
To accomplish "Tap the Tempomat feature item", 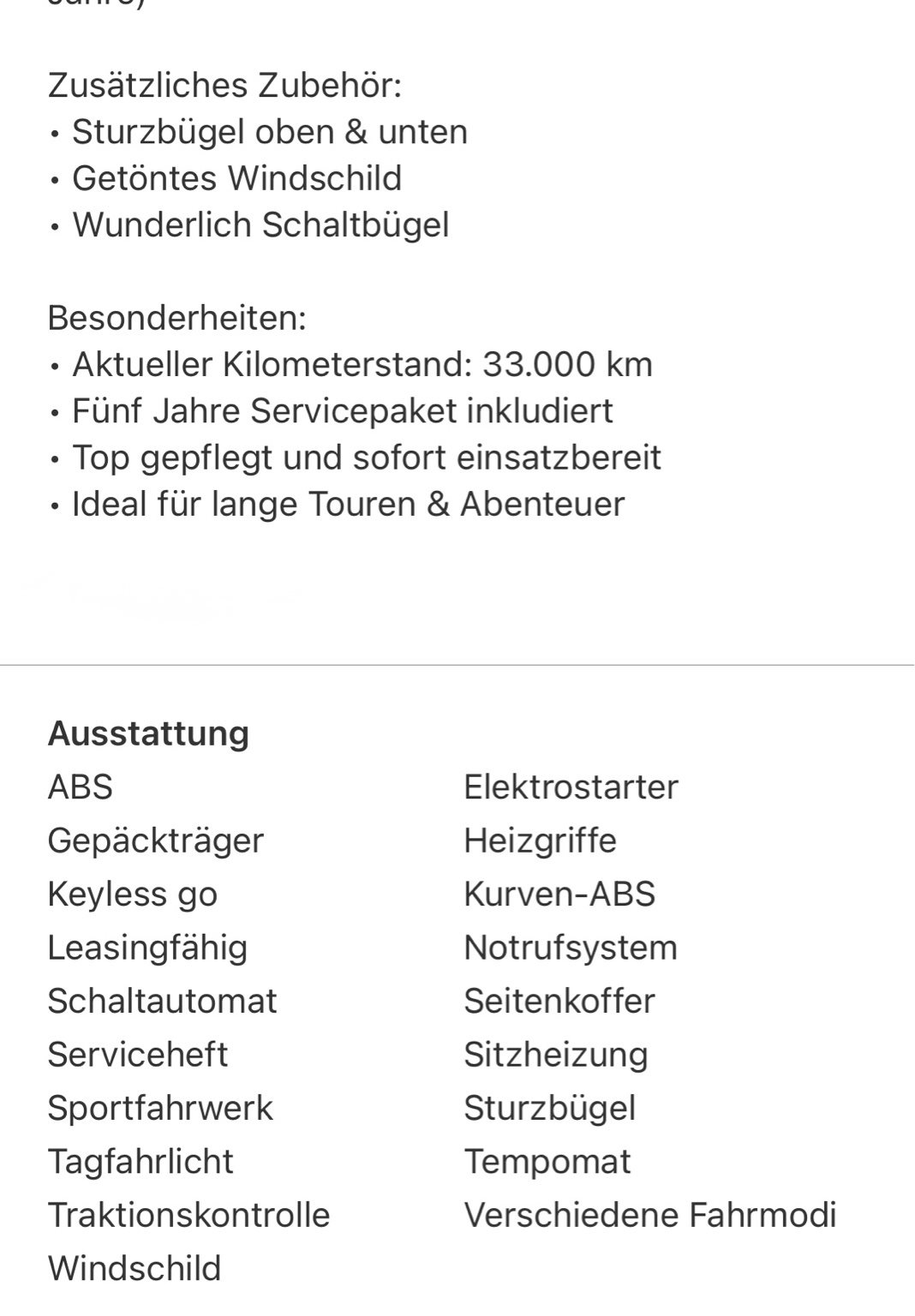I will (x=547, y=1162).
